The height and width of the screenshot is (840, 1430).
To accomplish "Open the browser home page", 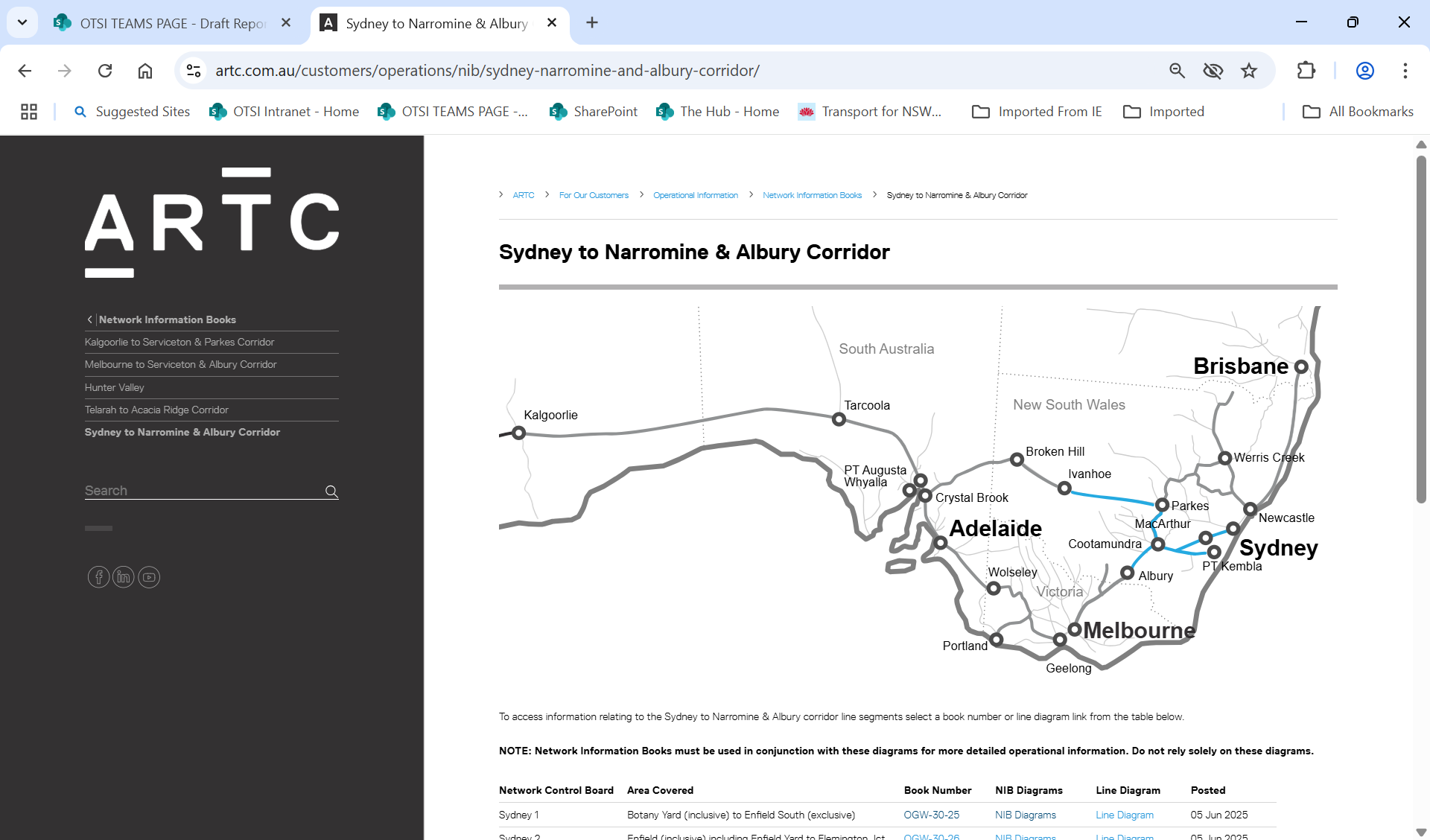I will (x=145, y=71).
